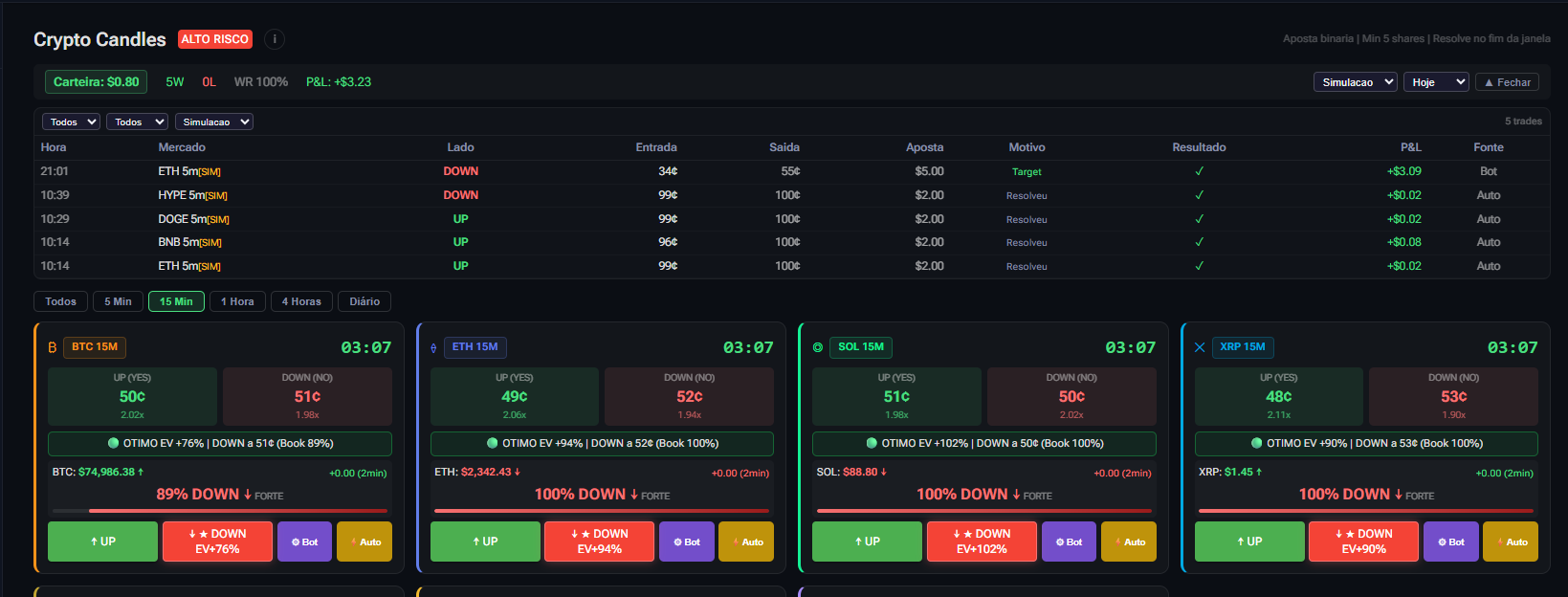
Task: Click Bot button on BTC 15M card
Action: 304,542
